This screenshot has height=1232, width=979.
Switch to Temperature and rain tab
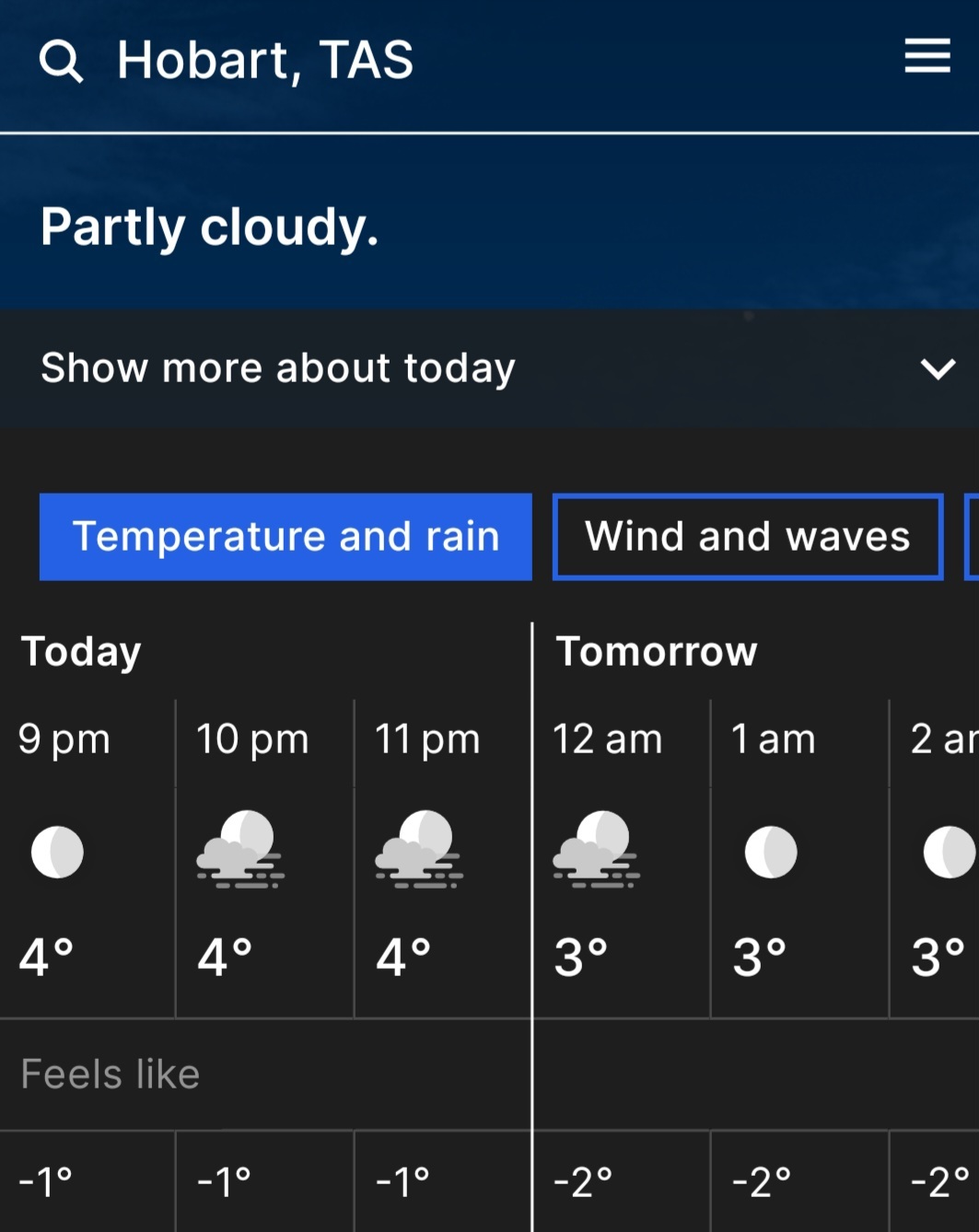pos(286,537)
